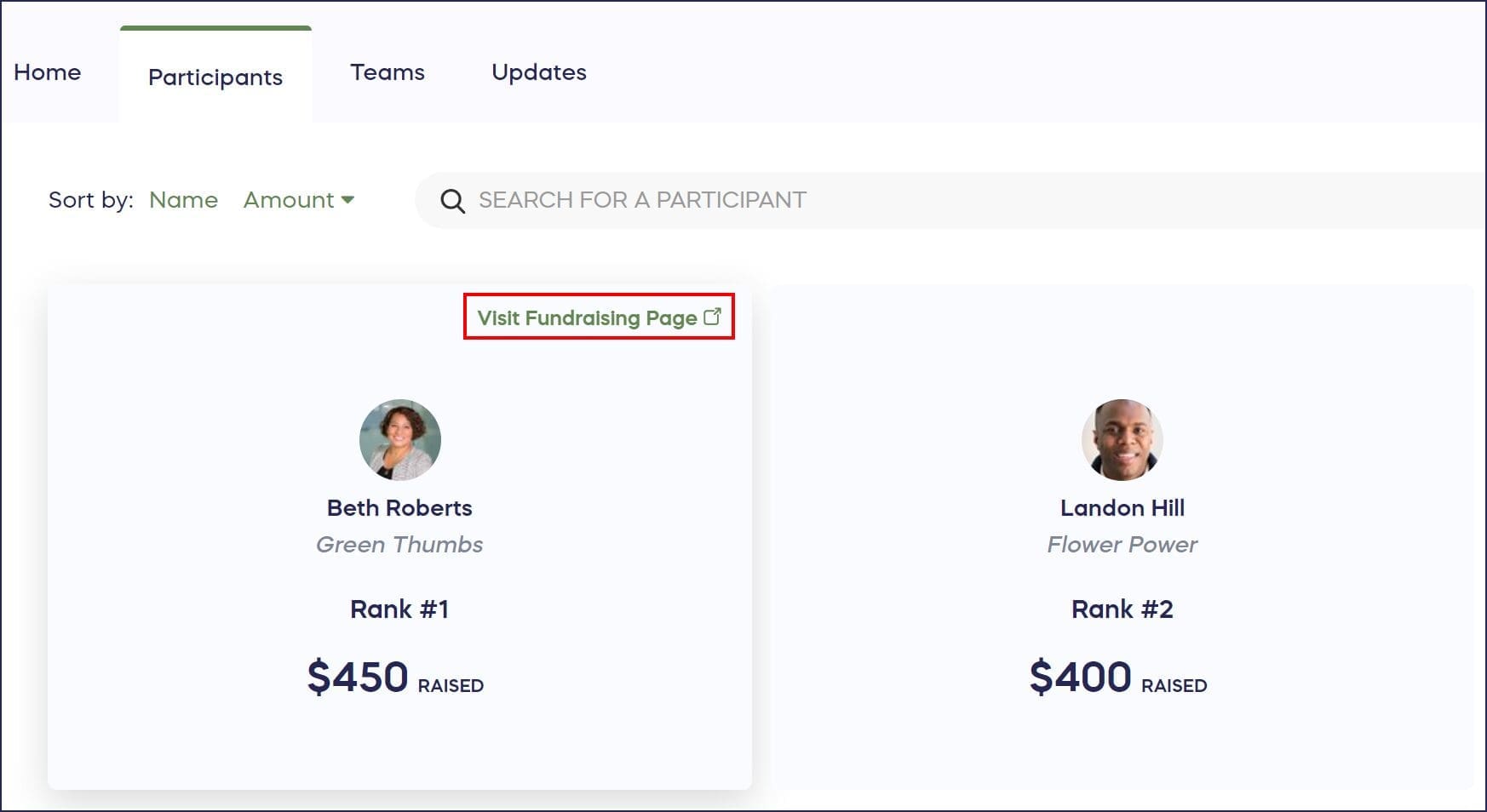
Task: Open the Flower Power team name
Action: (x=1122, y=545)
